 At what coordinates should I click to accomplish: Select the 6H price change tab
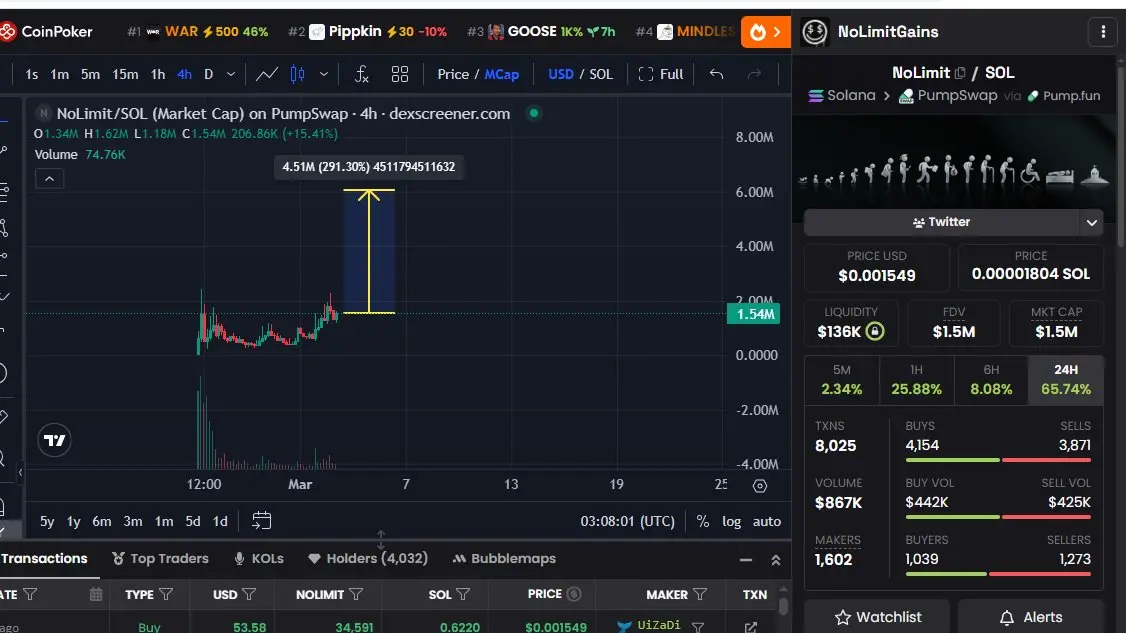[x=991, y=379]
